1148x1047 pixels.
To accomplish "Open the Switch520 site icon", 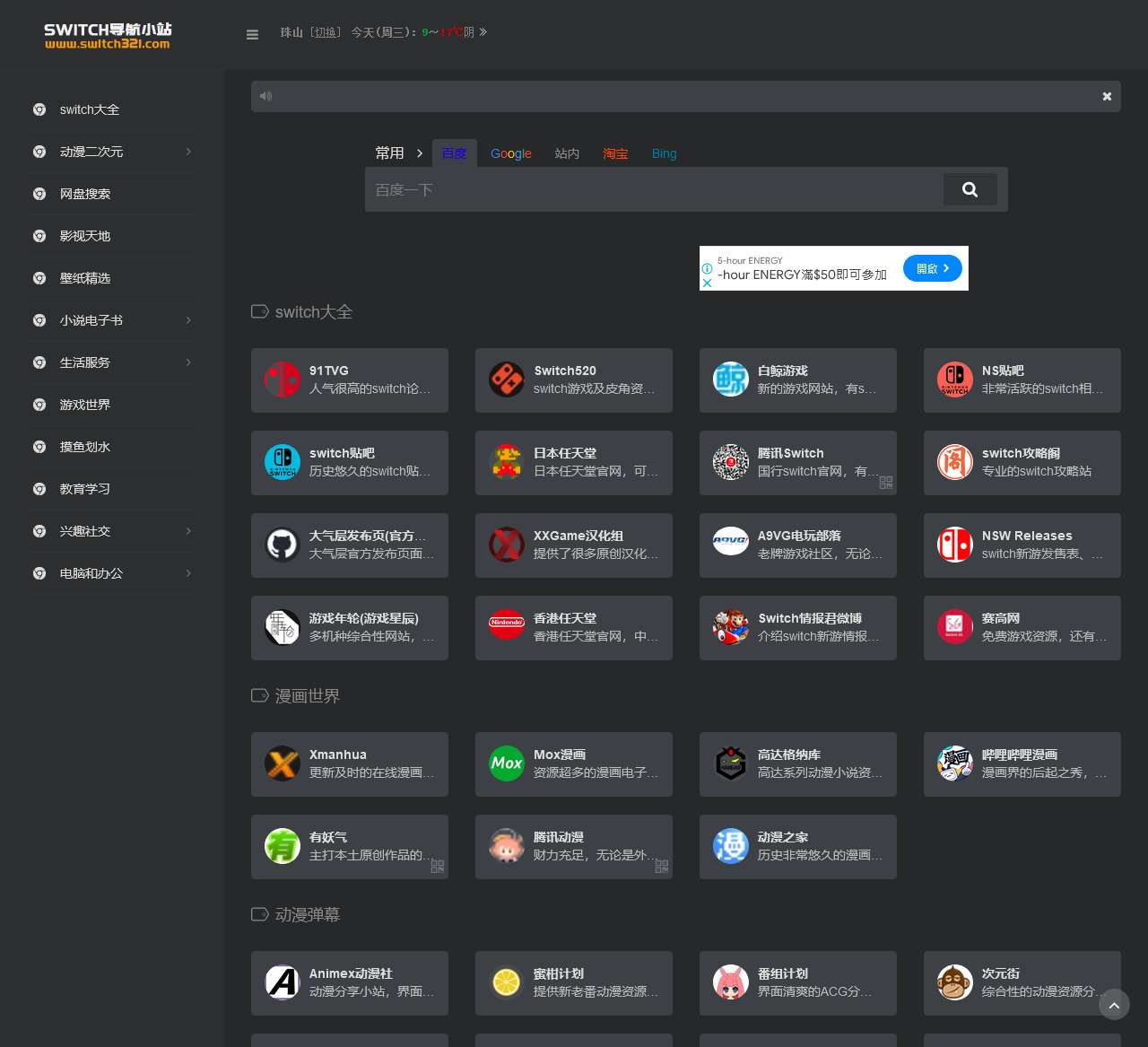I will 507,380.
